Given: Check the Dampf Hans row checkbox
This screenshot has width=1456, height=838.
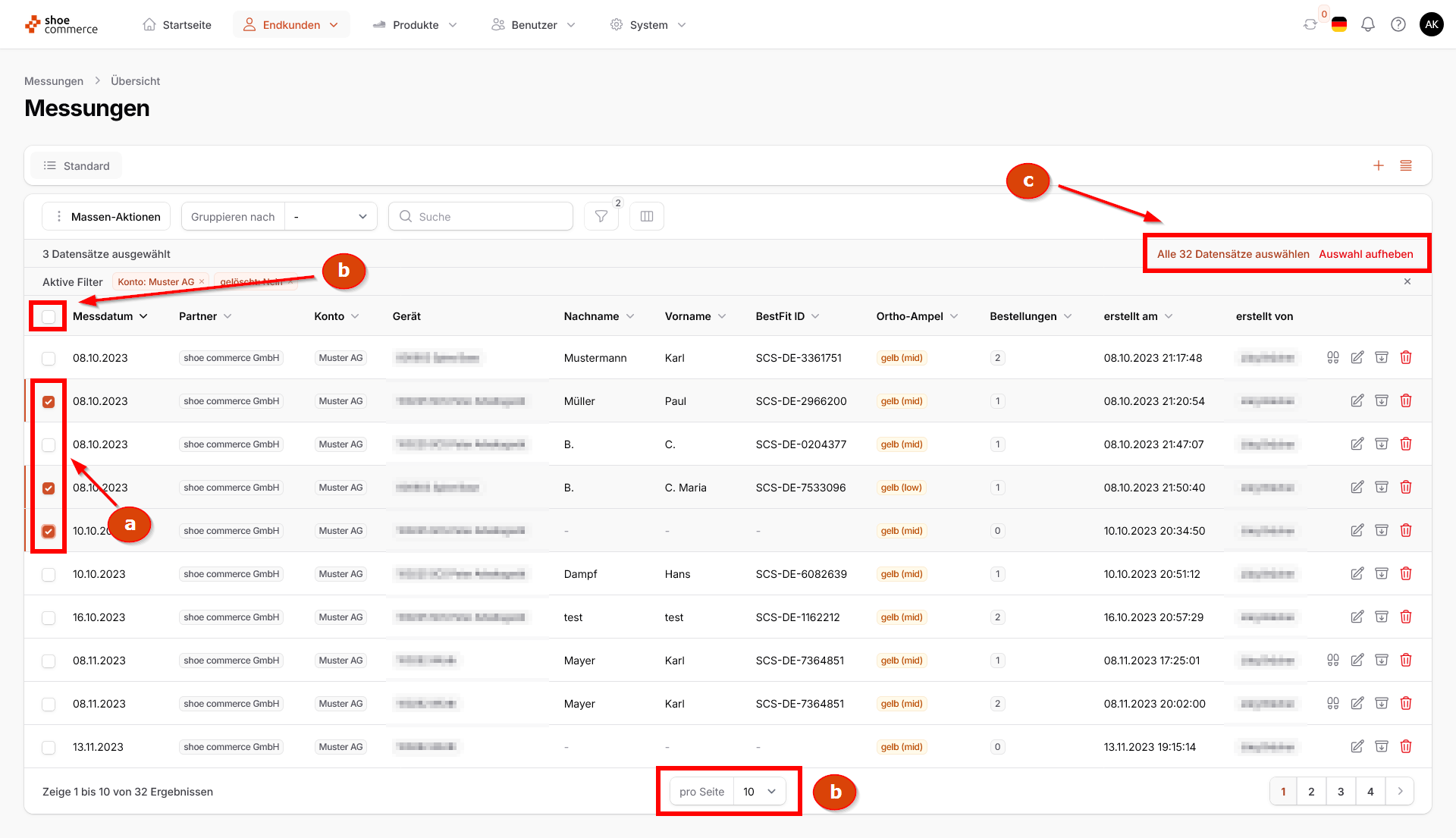Looking at the screenshot, I should coord(49,574).
